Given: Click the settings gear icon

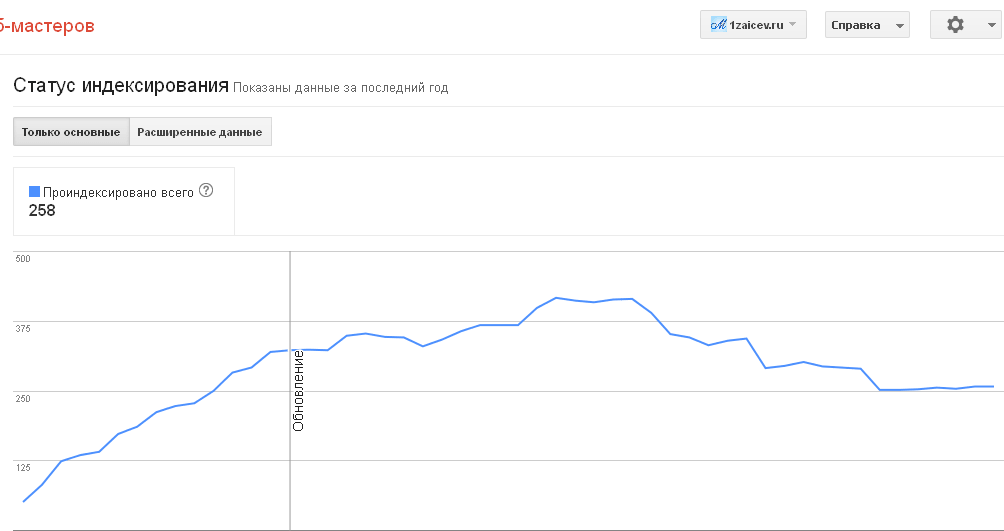Looking at the screenshot, I should 955,25.
